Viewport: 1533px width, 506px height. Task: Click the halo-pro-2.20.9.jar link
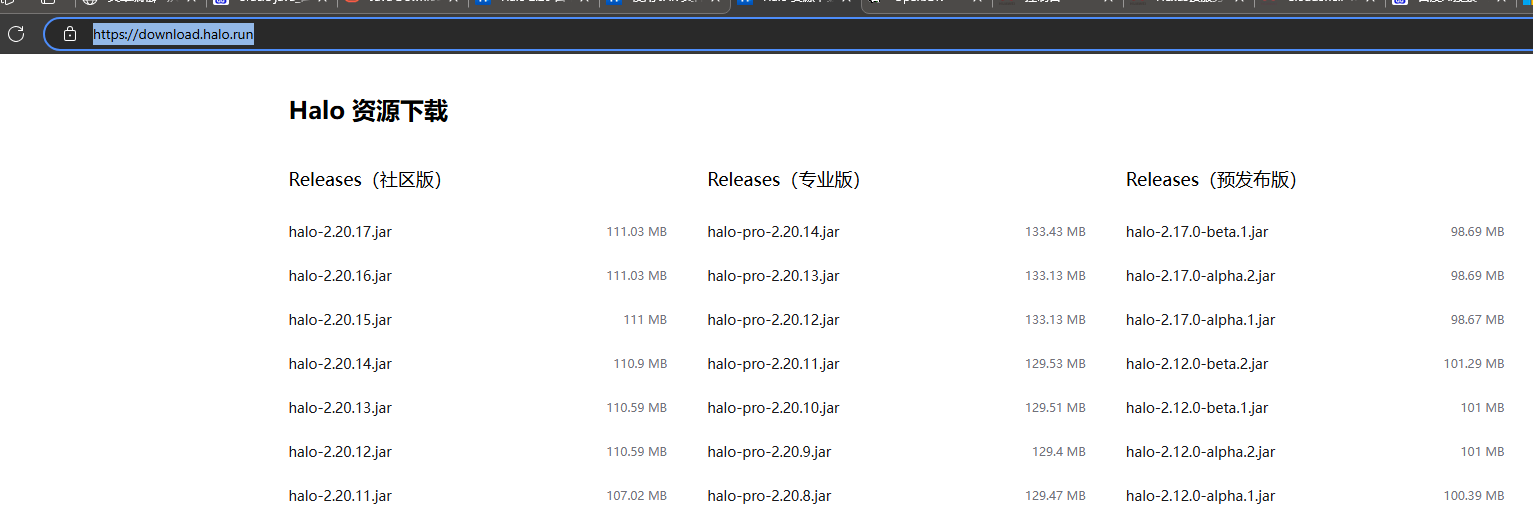click(769, 452)
